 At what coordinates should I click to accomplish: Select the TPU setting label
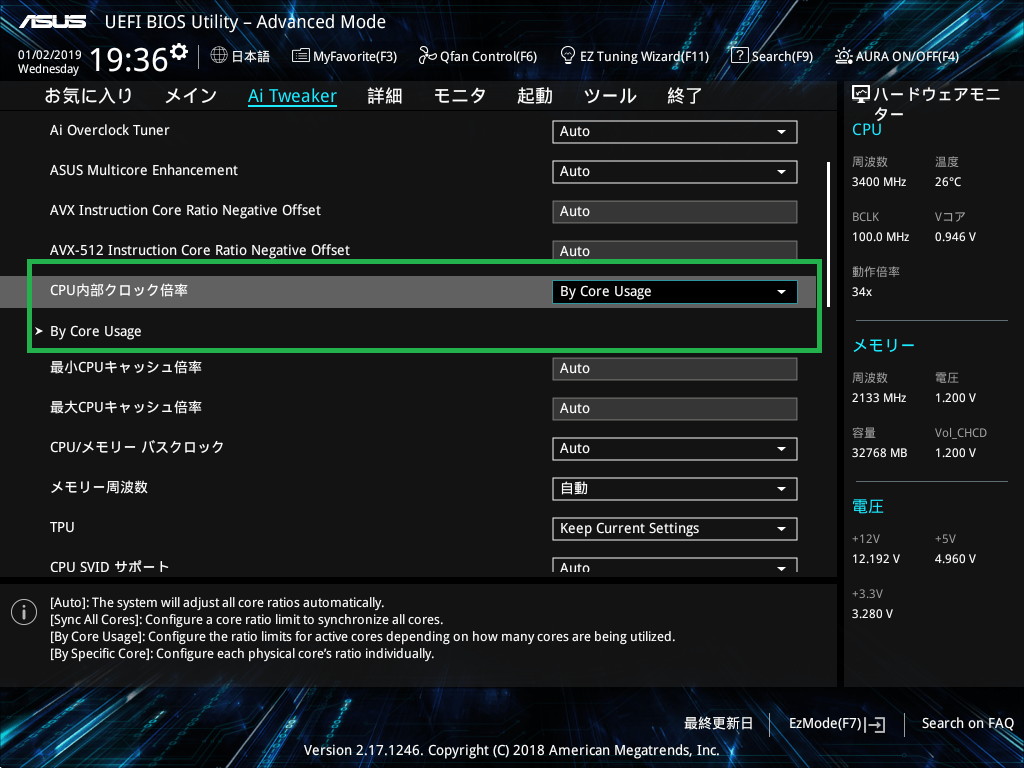point(62,527)
